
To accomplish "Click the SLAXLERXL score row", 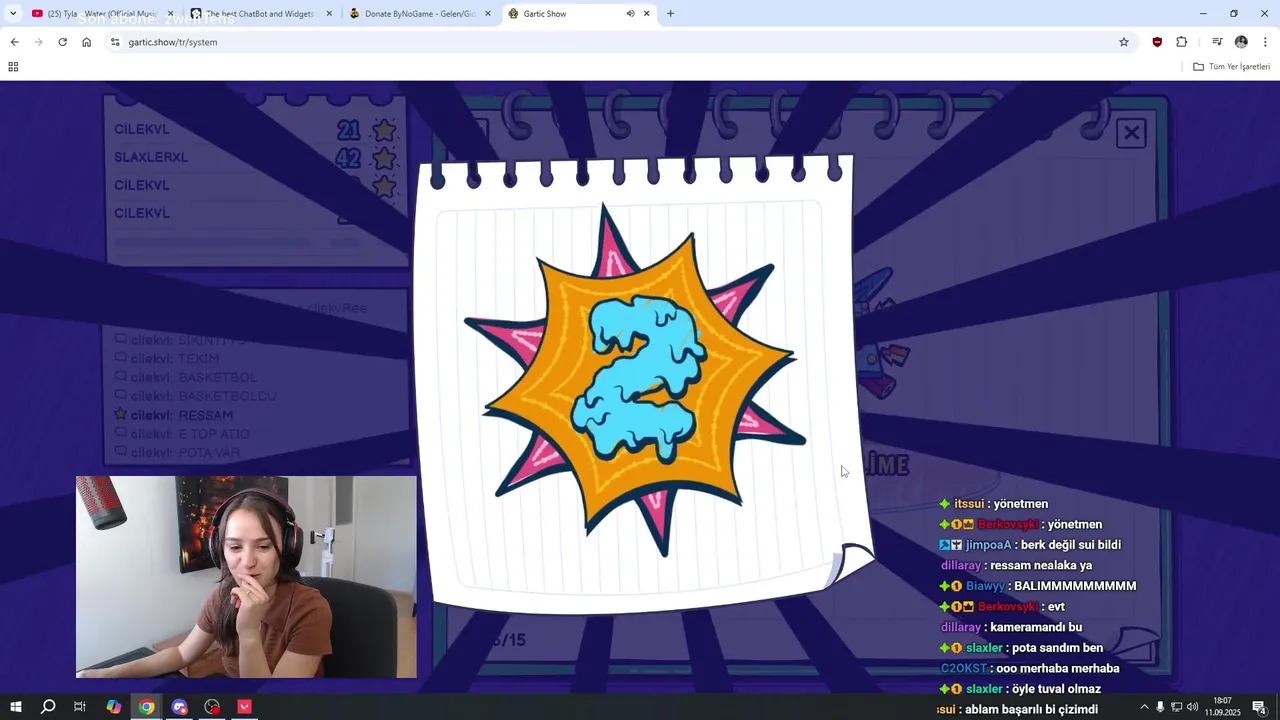I will click(254, 157).
